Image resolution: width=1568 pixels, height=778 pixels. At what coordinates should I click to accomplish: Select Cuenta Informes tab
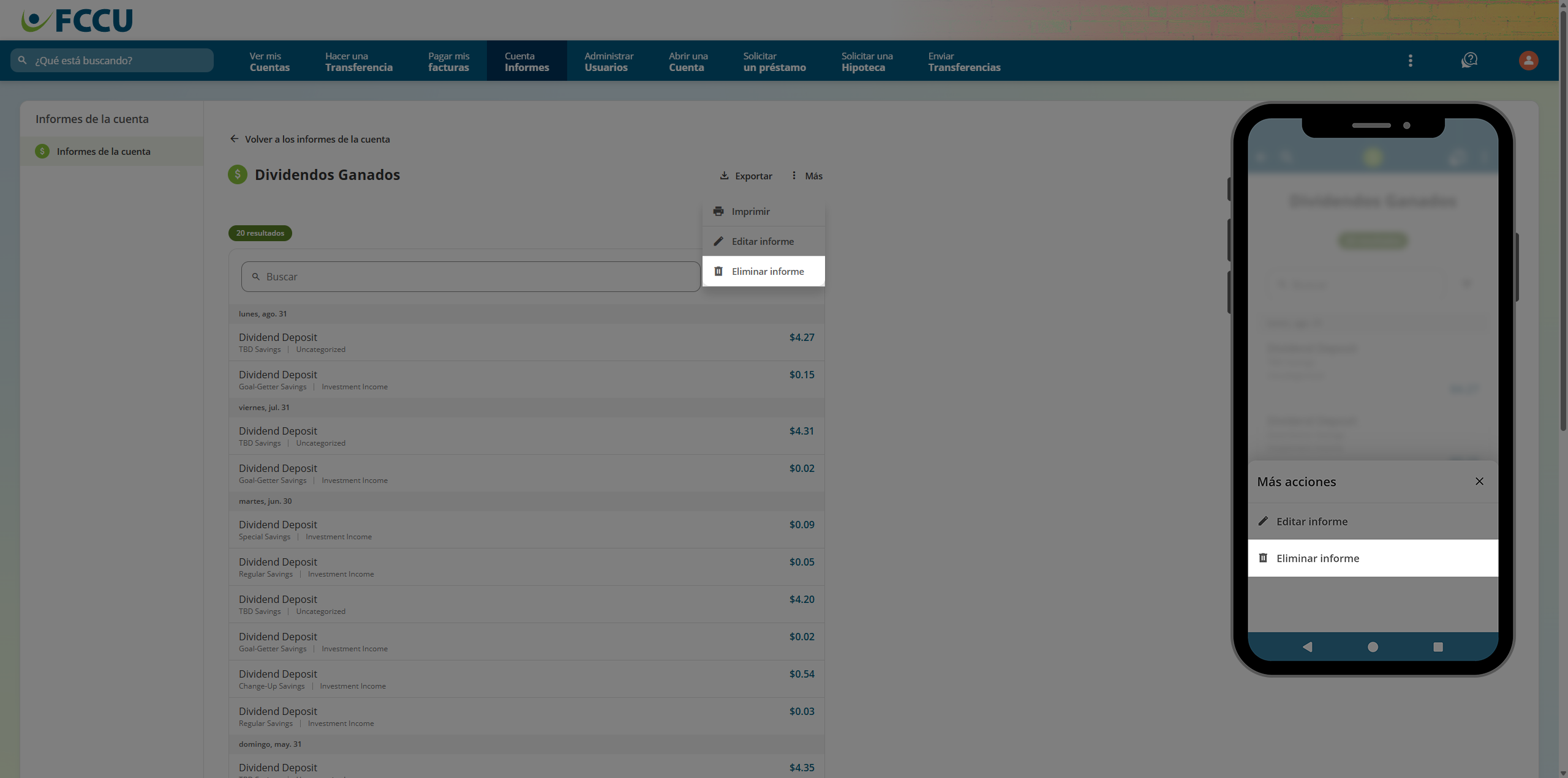pyautogui.click(x=527, y=61)
